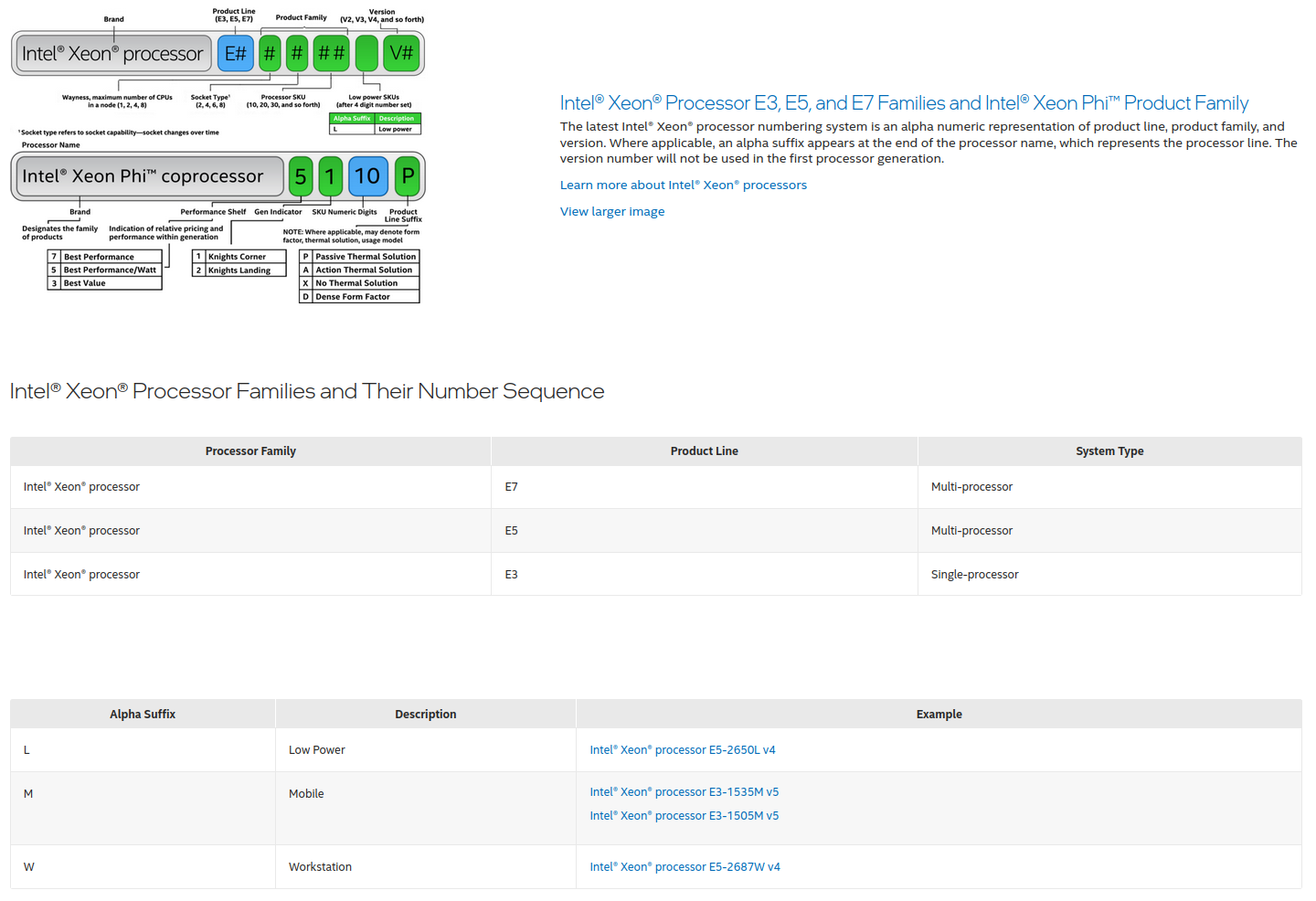Click the Intel Xeon processor cell in E3 row
Screen dimensions: 1316x901
[x=250, y=575]
